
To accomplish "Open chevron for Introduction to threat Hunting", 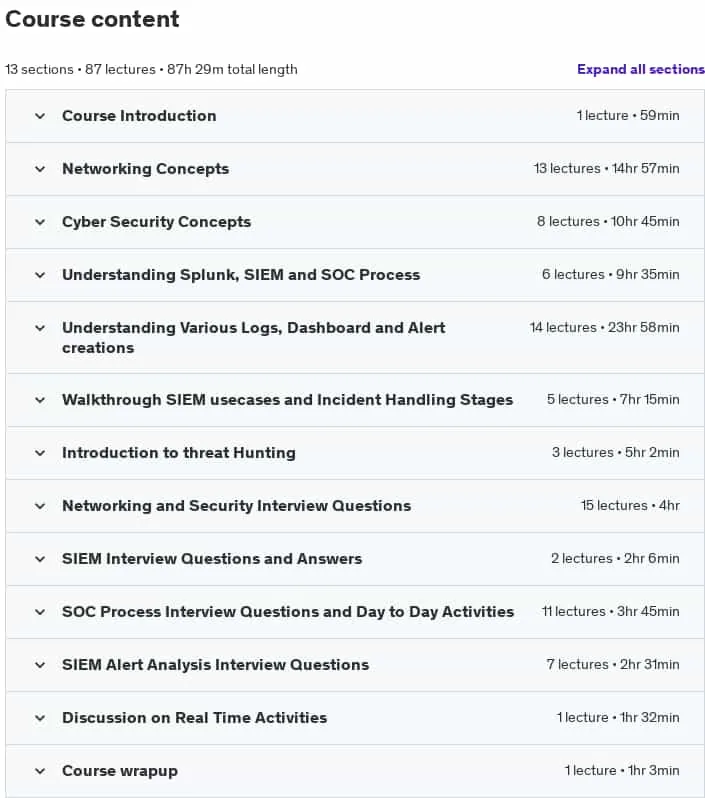I will click(x=40, y=453).
